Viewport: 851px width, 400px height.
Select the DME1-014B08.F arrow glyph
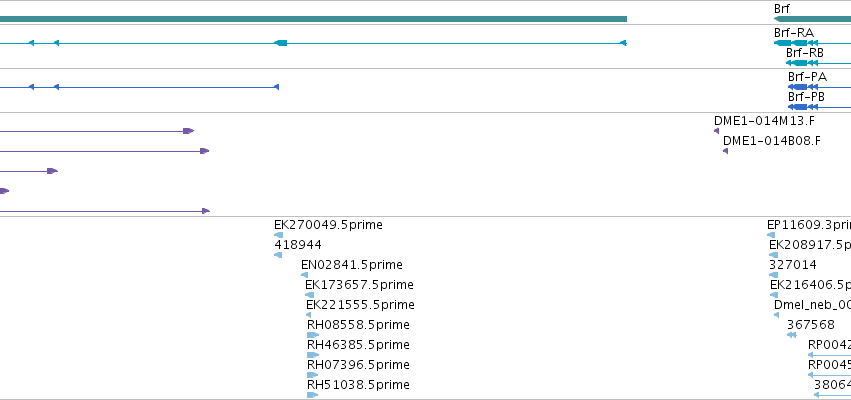pyautogui.click(x=726, y=151)
